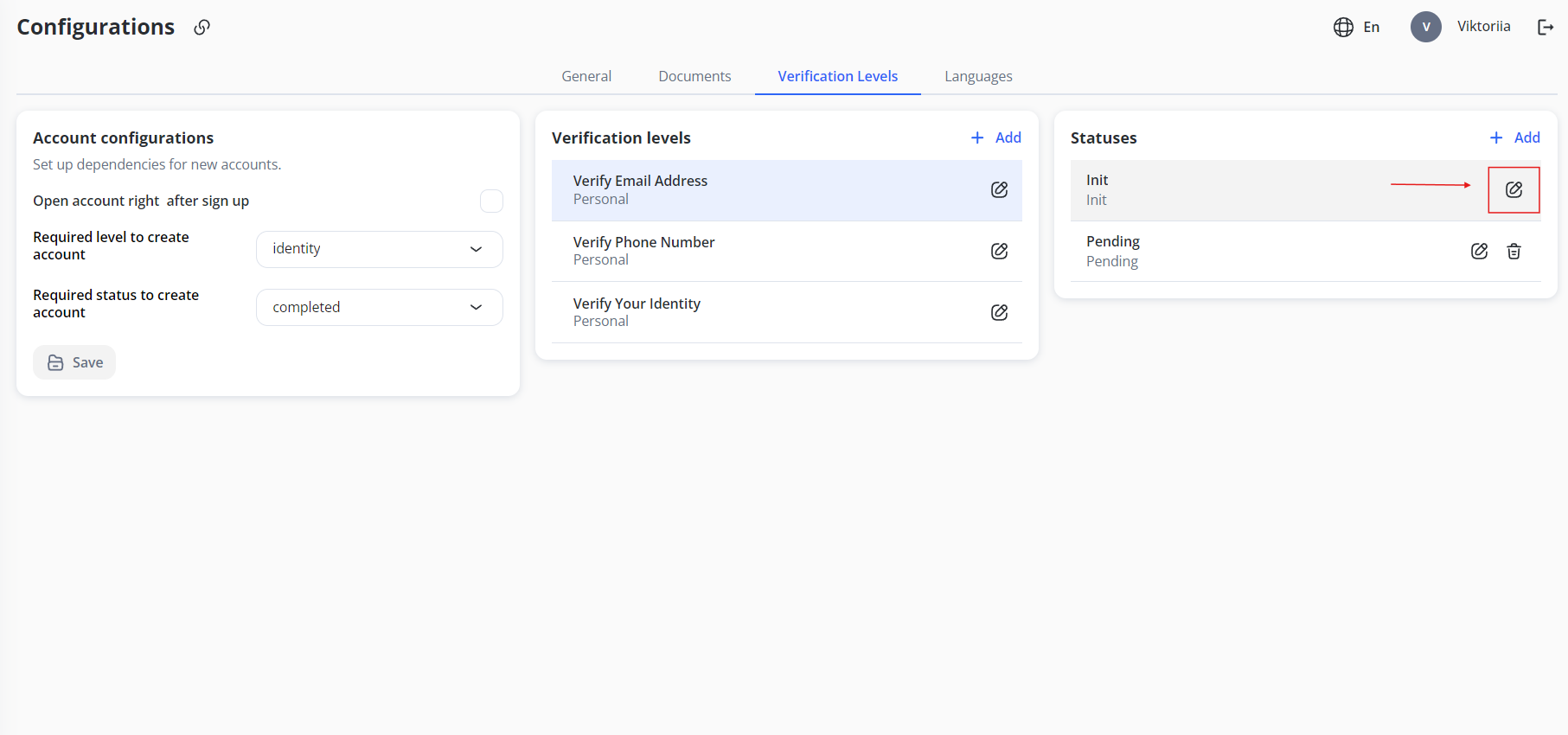Delete the Pending status
1568x735 pixels.
pos(1514,251)
